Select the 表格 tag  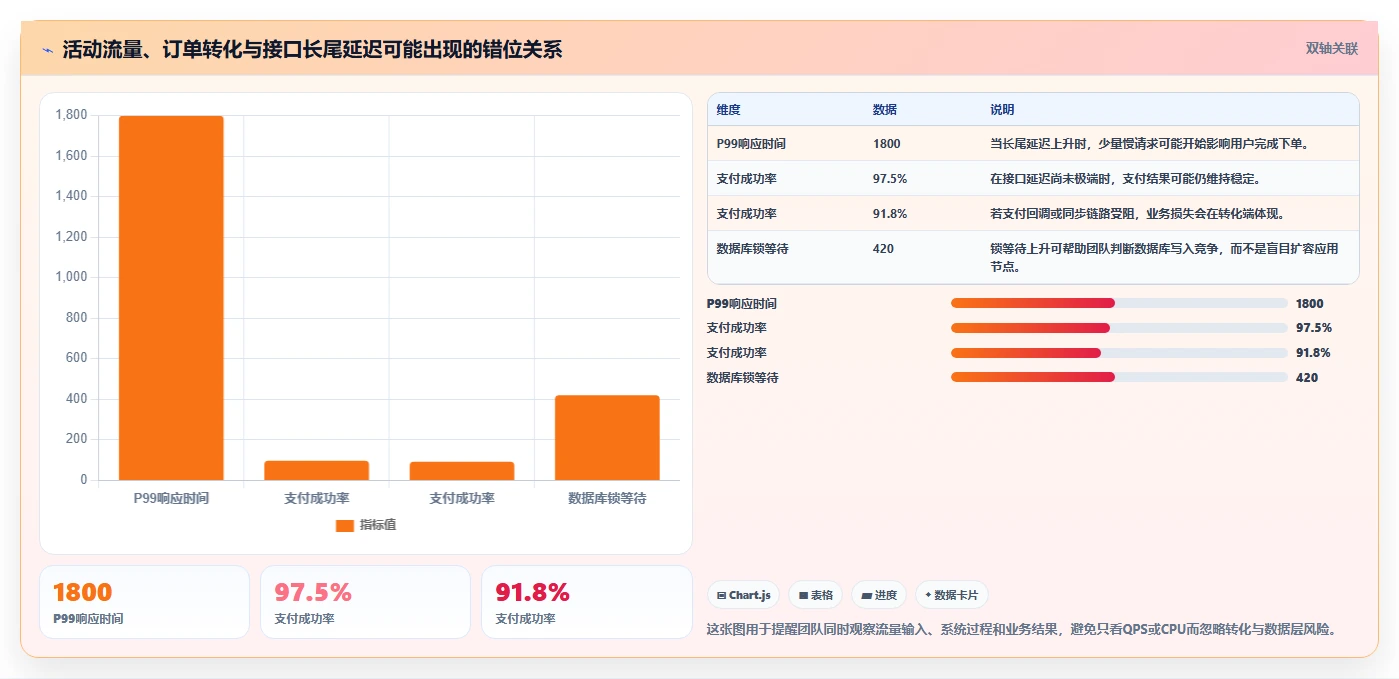[816, 595]
